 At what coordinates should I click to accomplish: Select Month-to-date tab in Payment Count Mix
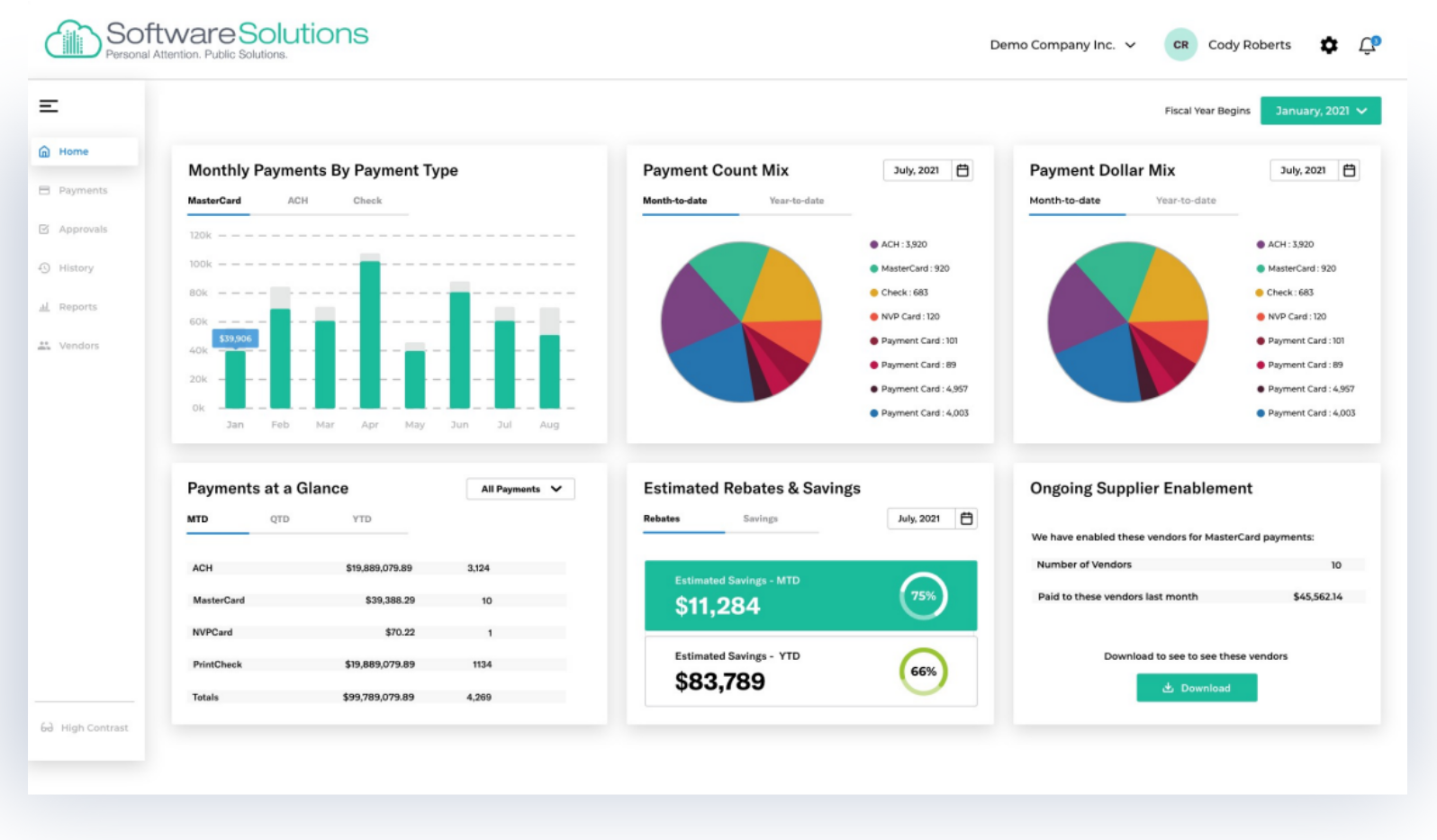pyautogui.click(x=675, y=201)
